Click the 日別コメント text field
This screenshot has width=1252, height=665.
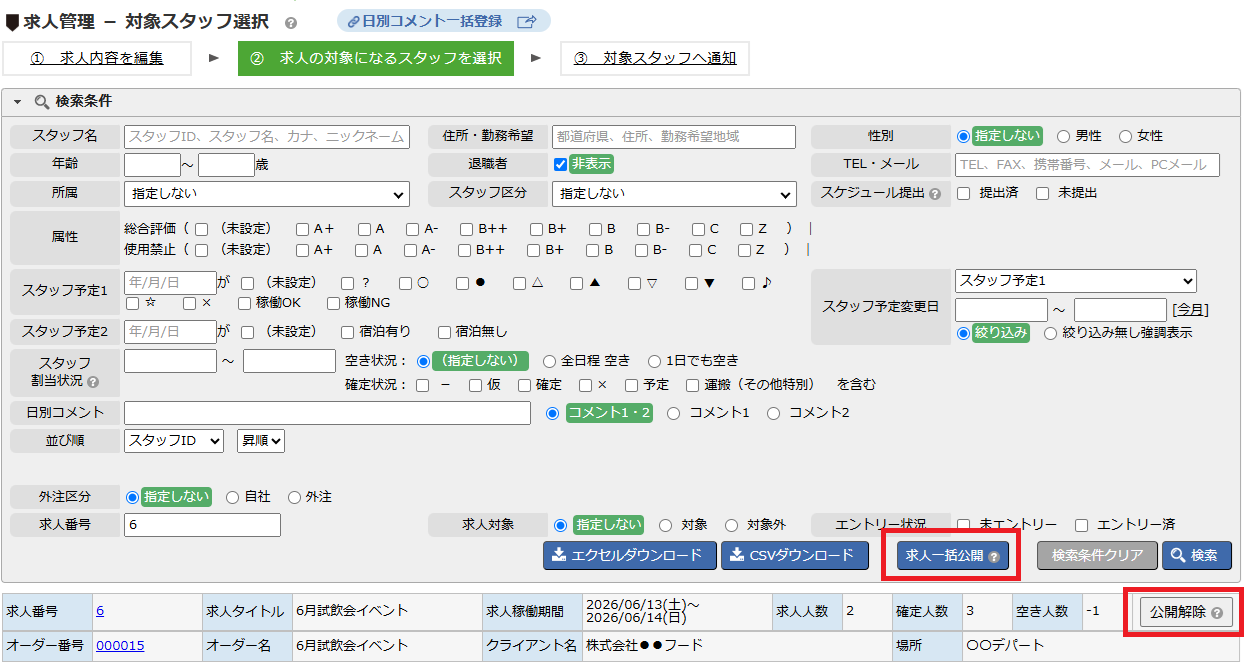point(327,413)
